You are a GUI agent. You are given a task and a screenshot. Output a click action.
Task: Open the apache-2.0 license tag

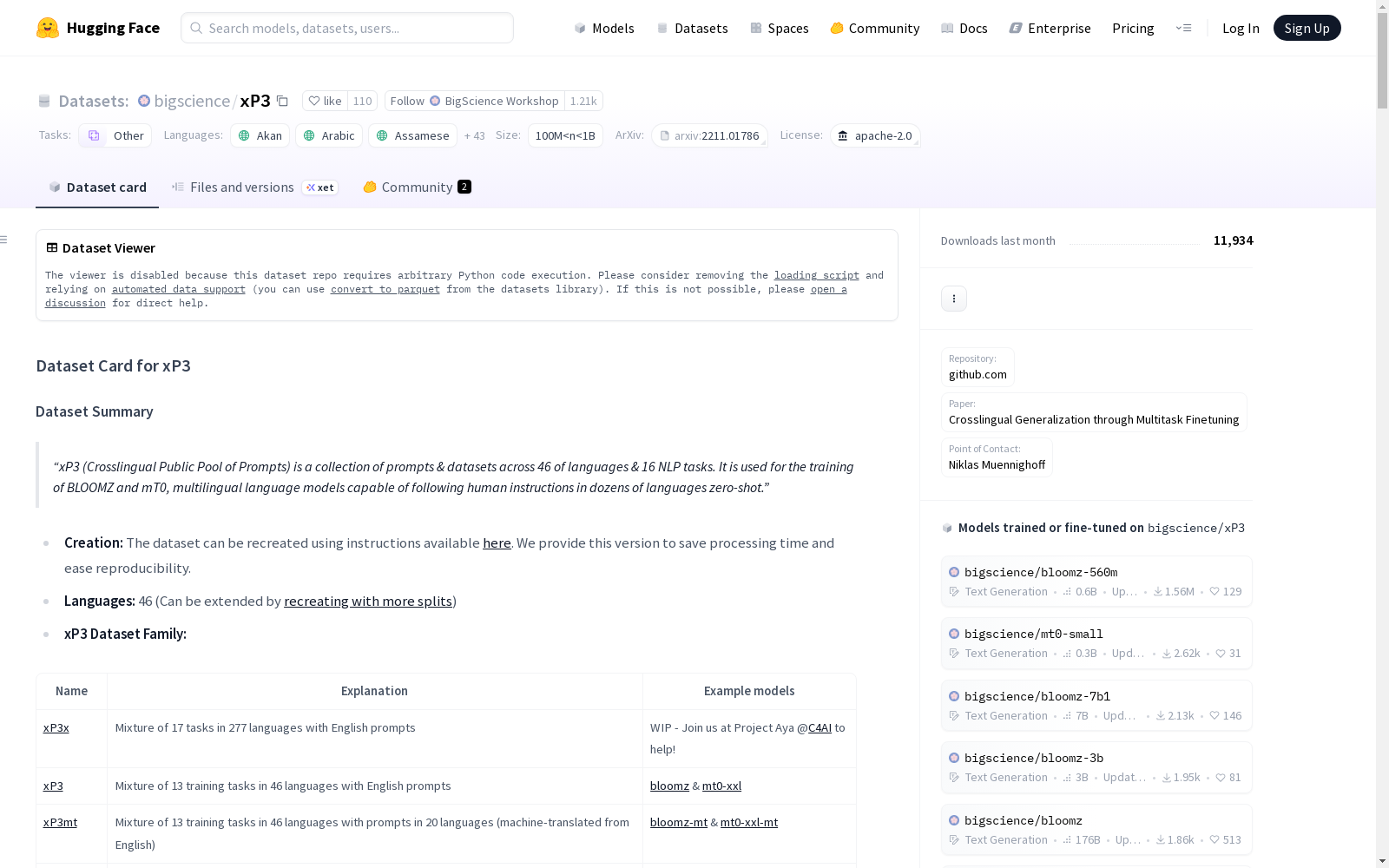tap(875, 135)
